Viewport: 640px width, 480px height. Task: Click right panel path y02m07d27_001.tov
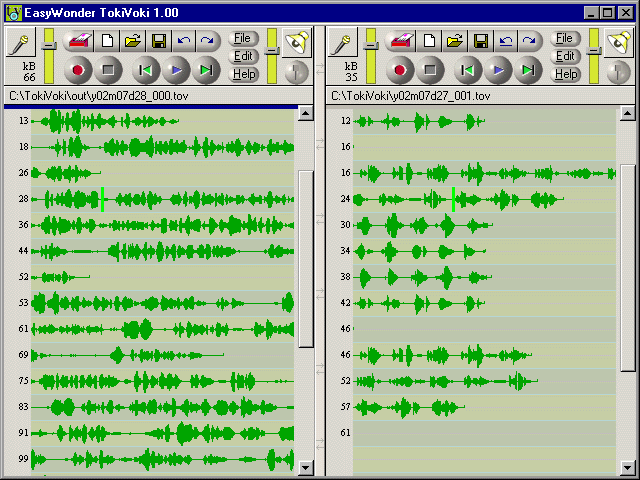[440, 96]
